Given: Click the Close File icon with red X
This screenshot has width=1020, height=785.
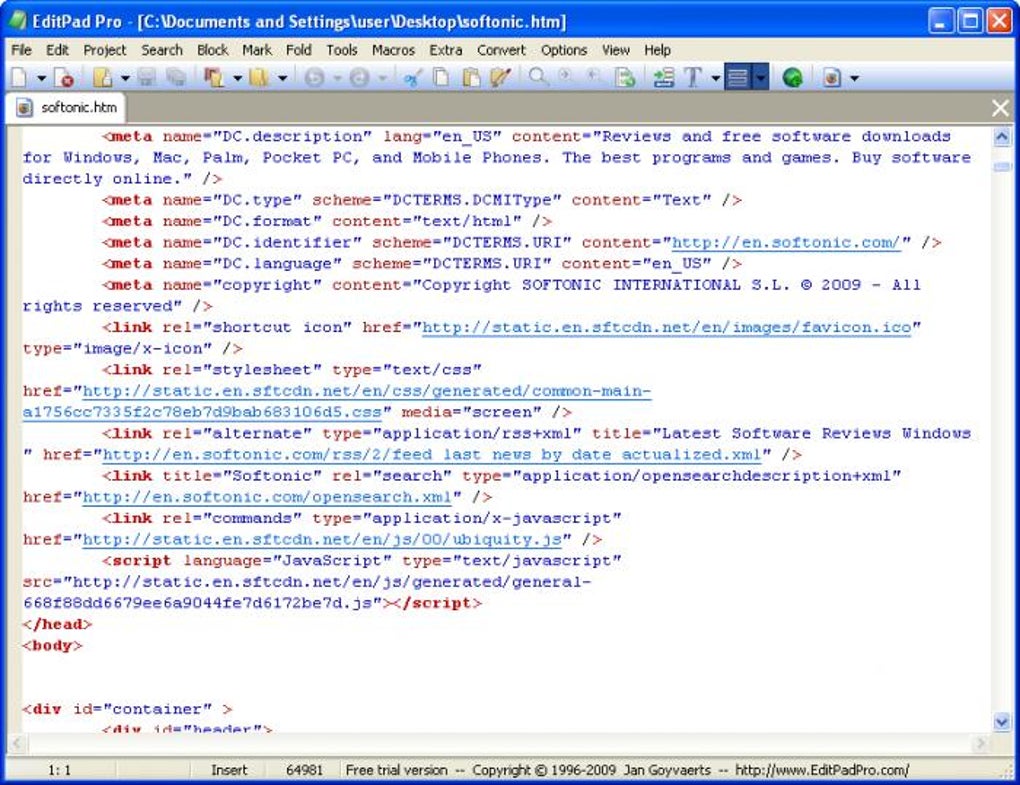Looking at the screenshot, I should [64, 77].
